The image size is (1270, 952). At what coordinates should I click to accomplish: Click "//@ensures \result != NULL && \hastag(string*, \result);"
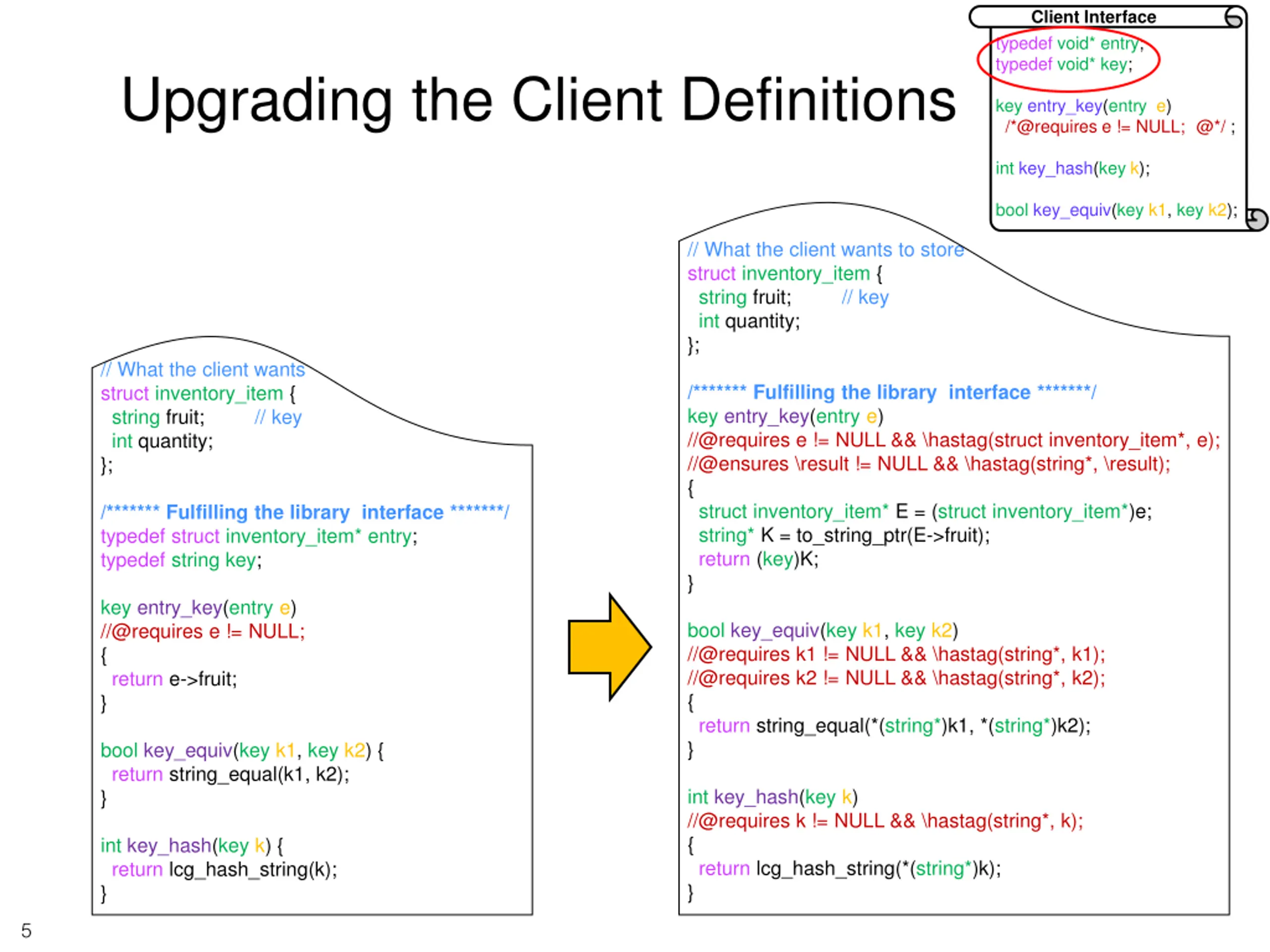point(929,464)
